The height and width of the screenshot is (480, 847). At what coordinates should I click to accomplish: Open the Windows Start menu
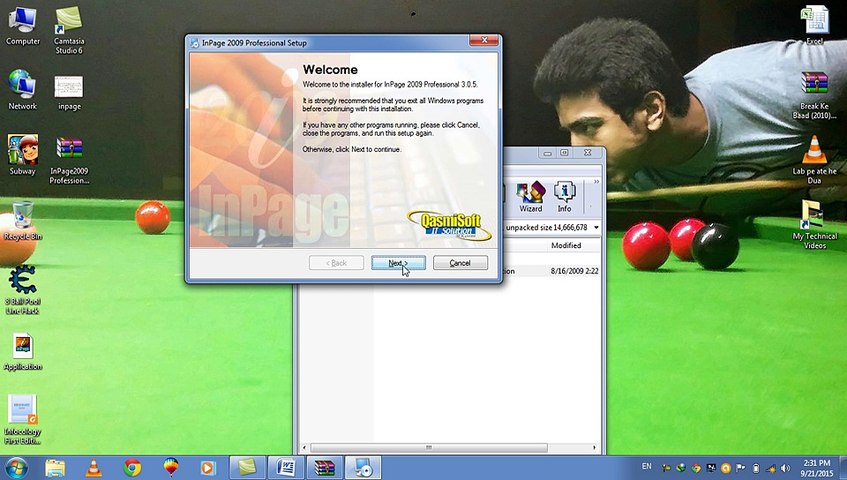coord(16,467)
